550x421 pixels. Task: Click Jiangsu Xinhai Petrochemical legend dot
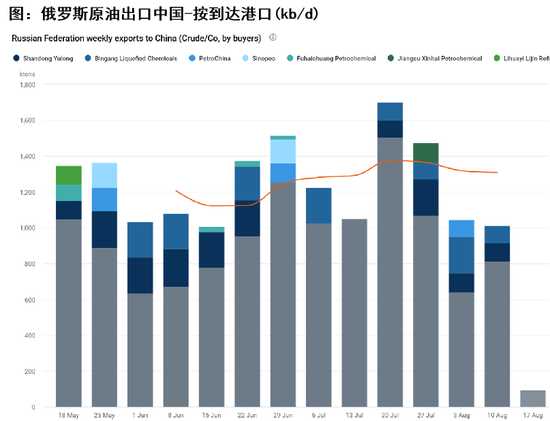(391, 58)
